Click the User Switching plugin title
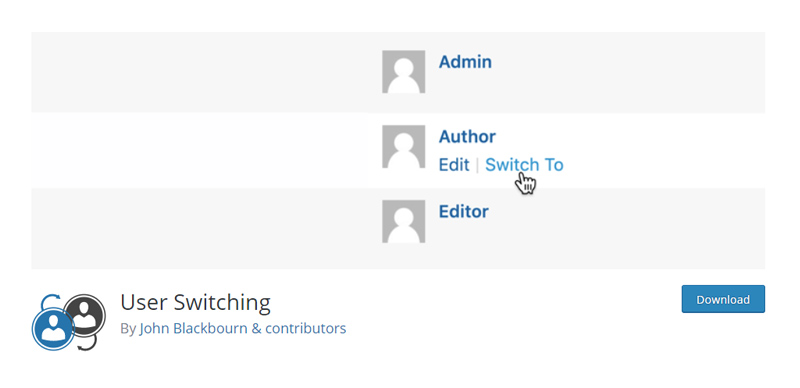 point(195,303)
